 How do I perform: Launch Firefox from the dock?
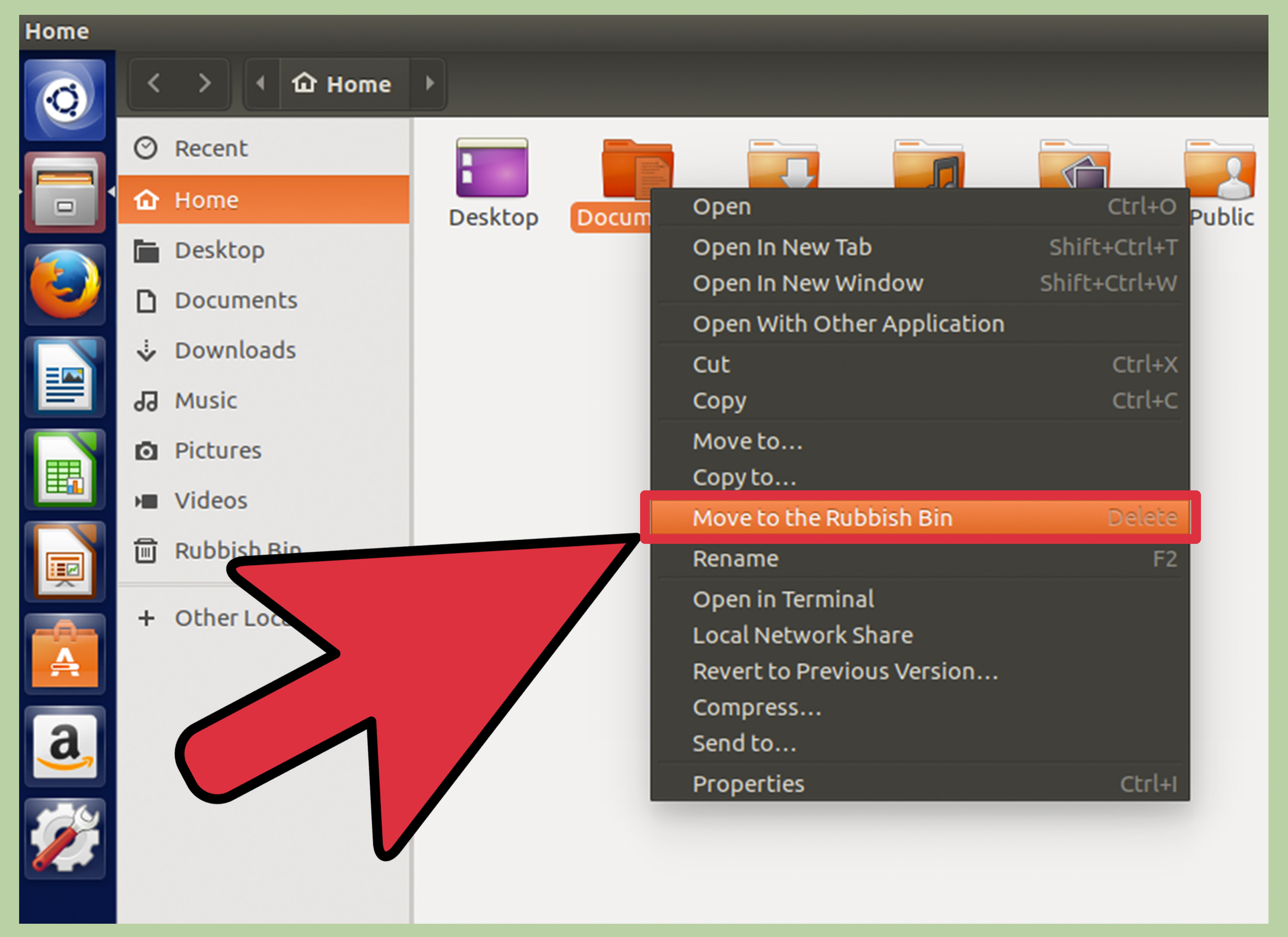65,285
